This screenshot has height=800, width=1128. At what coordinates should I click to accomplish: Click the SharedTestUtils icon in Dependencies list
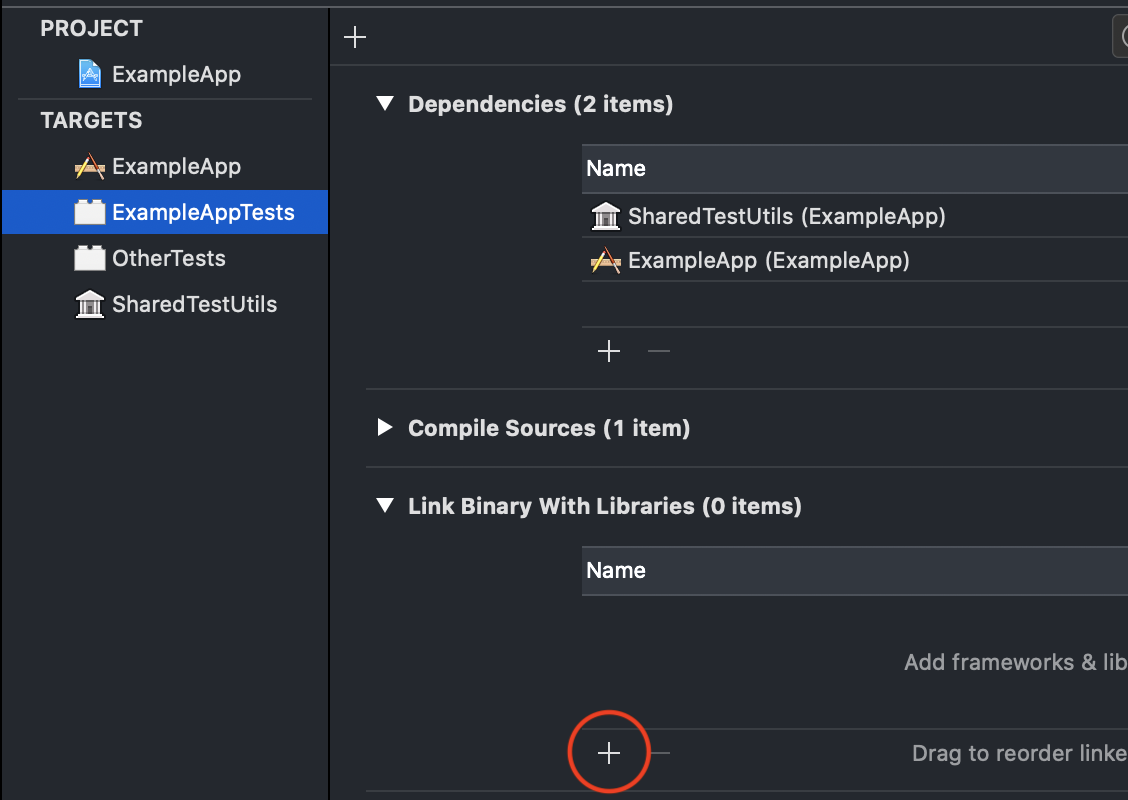pos(606,216)
